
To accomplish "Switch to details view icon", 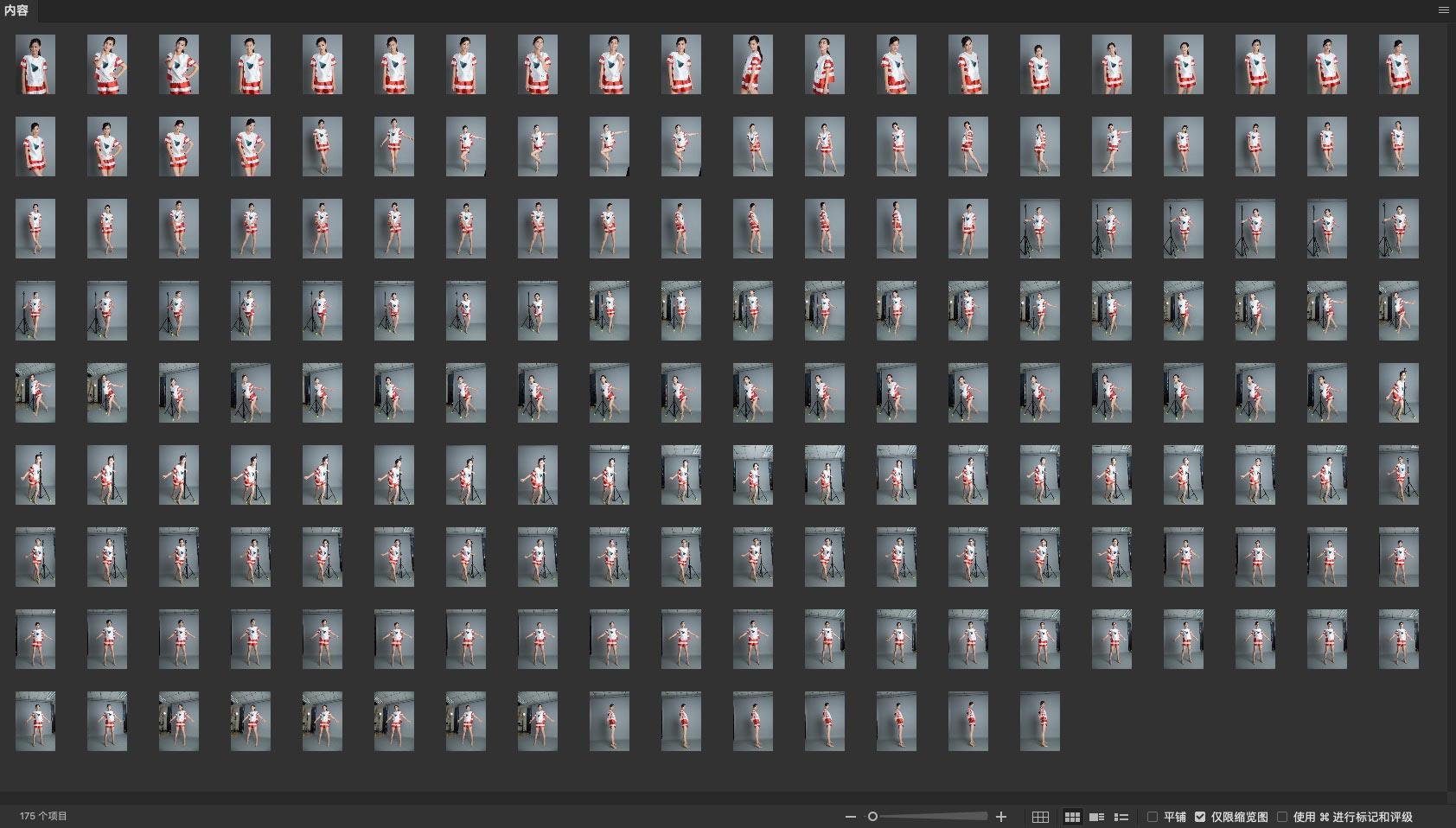I will 1096,817.
